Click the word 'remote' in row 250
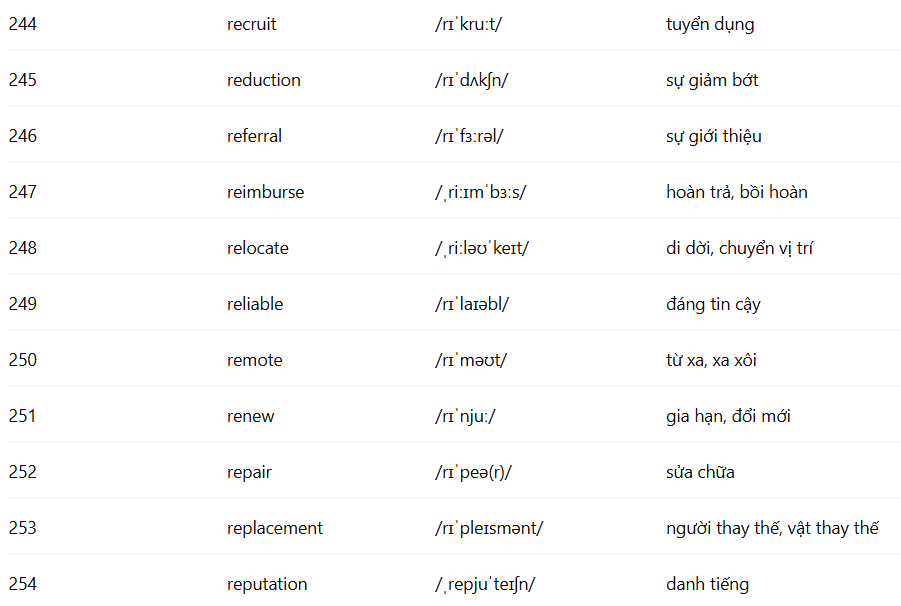This screenshot has width=901, height=606. (255, 360)
